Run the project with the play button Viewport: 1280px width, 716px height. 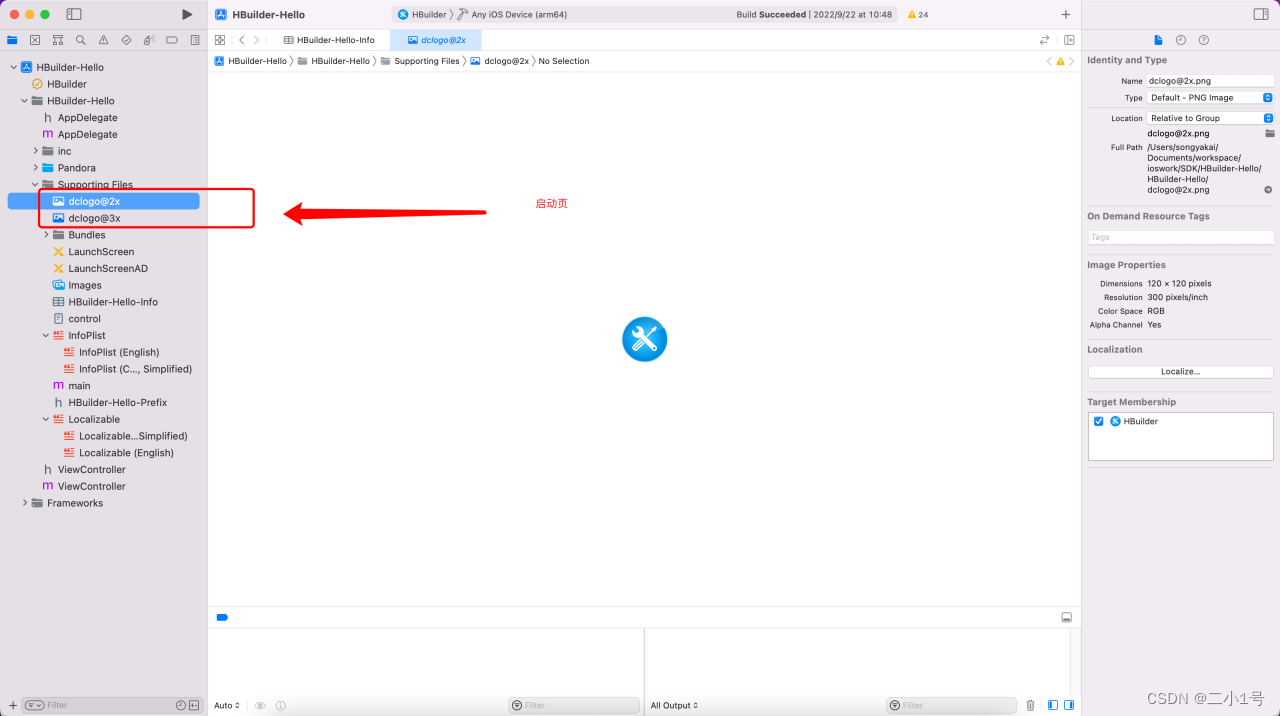coord(187,14)
